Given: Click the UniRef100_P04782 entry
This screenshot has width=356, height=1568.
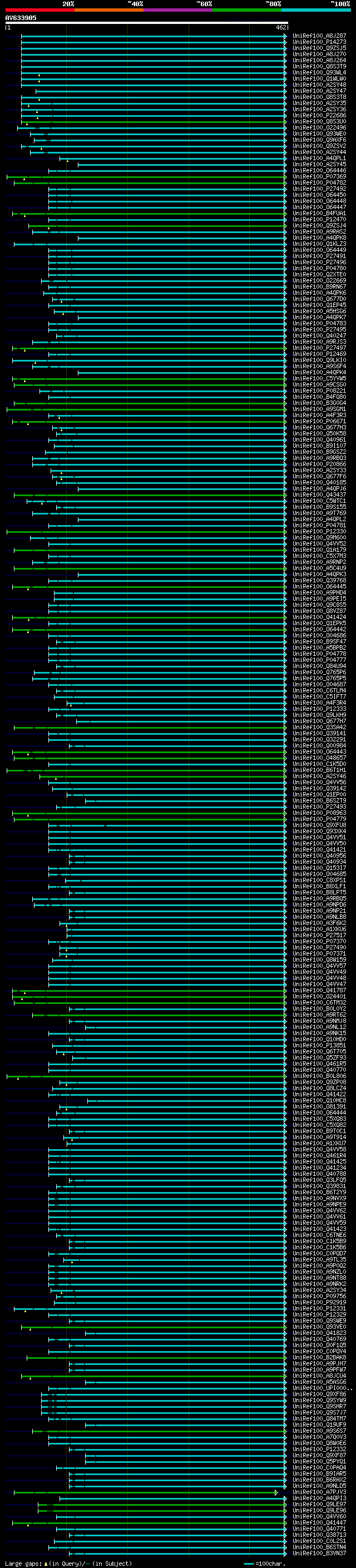Looking at the screenshot, I should tap(319, 182).
